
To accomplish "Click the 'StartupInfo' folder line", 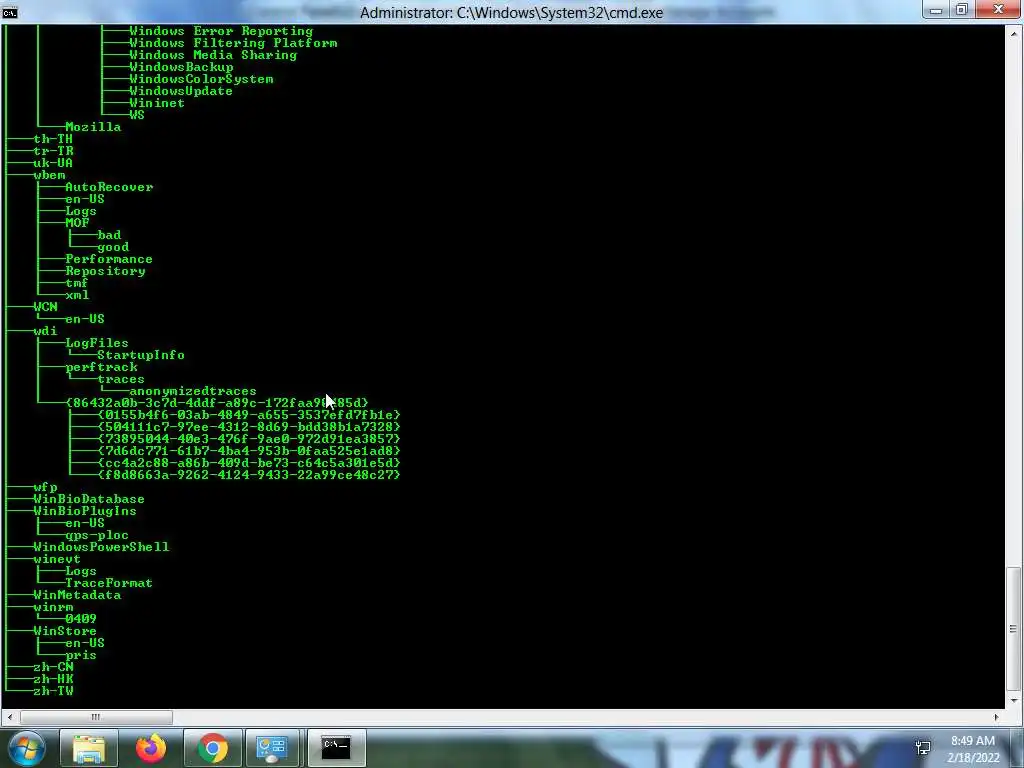I will pyautogui.click(x=141, y=355).
